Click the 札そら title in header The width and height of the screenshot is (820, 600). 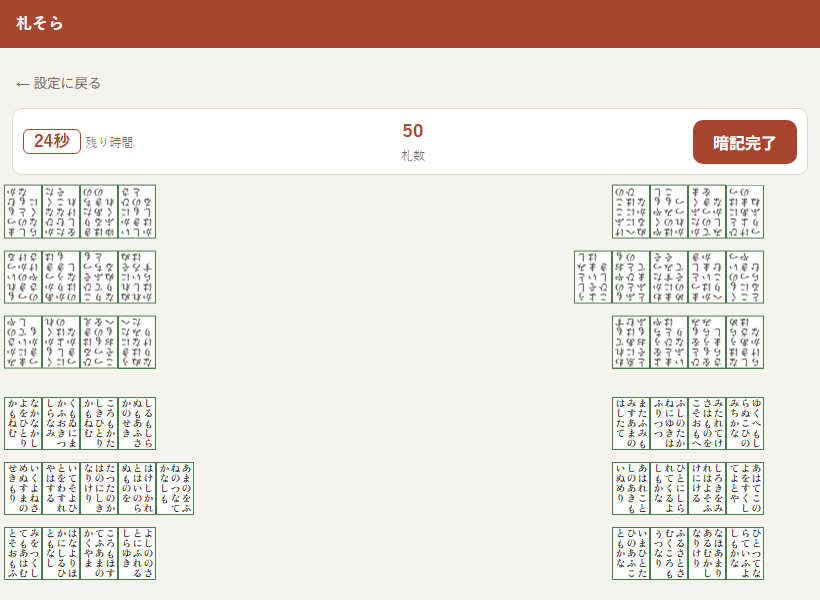(x=40, y=24)
